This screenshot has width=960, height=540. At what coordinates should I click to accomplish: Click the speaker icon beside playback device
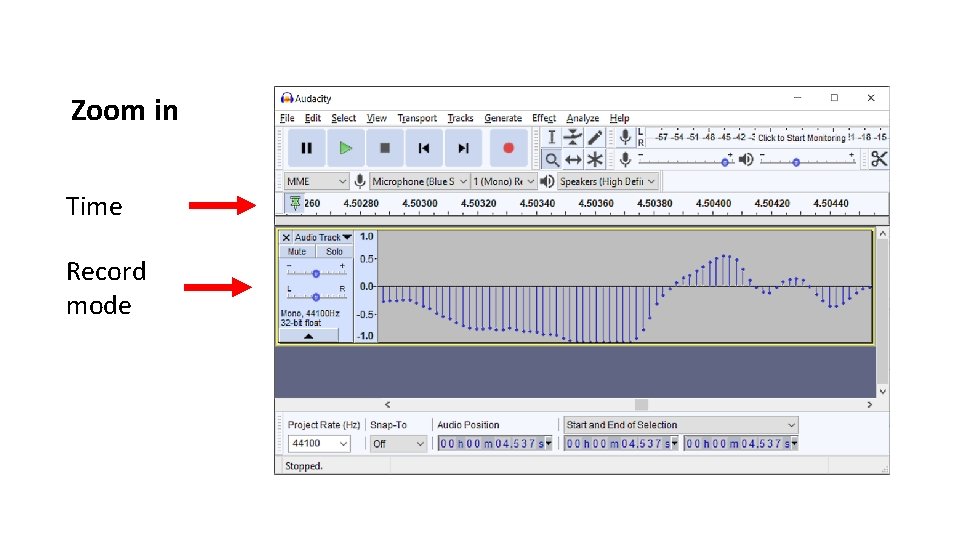point(547,181)
